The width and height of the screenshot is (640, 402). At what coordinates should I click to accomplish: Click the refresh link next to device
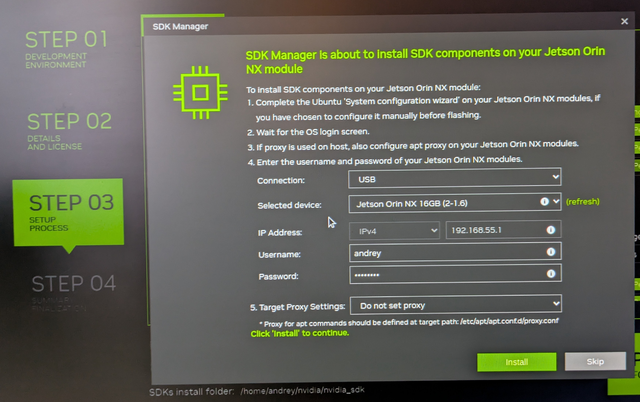(583, 202)
